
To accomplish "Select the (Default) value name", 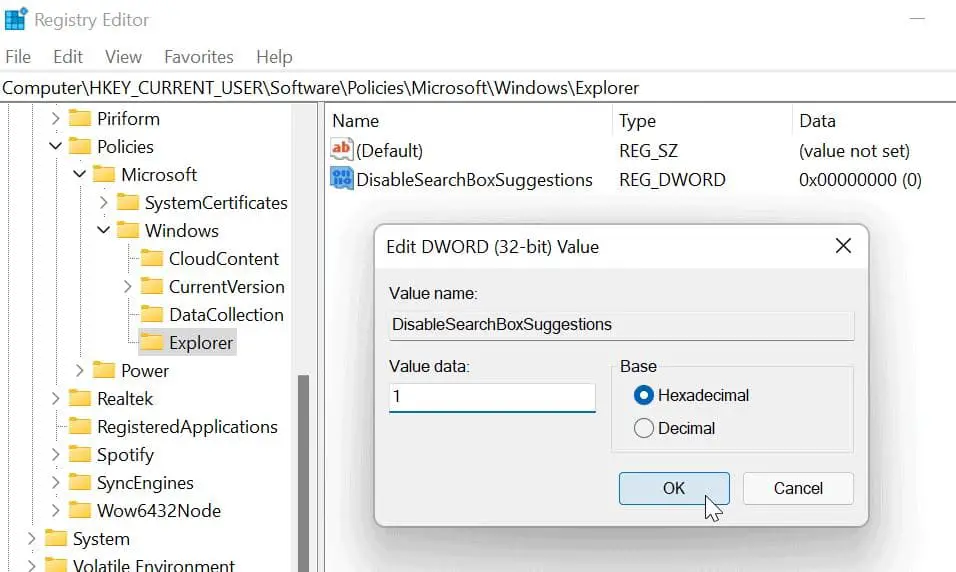I will click(389, 151).
